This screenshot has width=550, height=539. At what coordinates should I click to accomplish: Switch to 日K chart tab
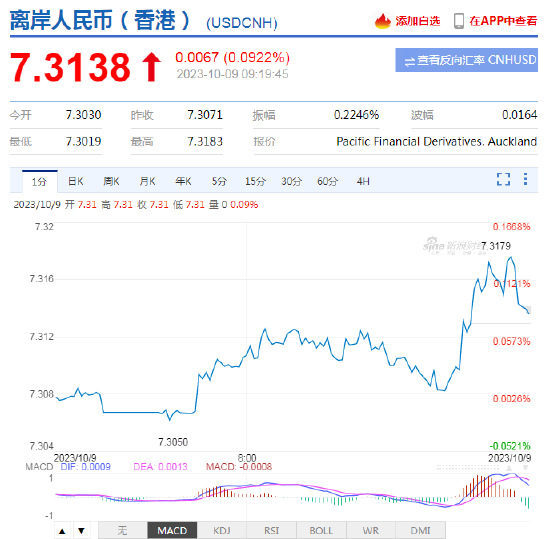click(x=76, y=181)
